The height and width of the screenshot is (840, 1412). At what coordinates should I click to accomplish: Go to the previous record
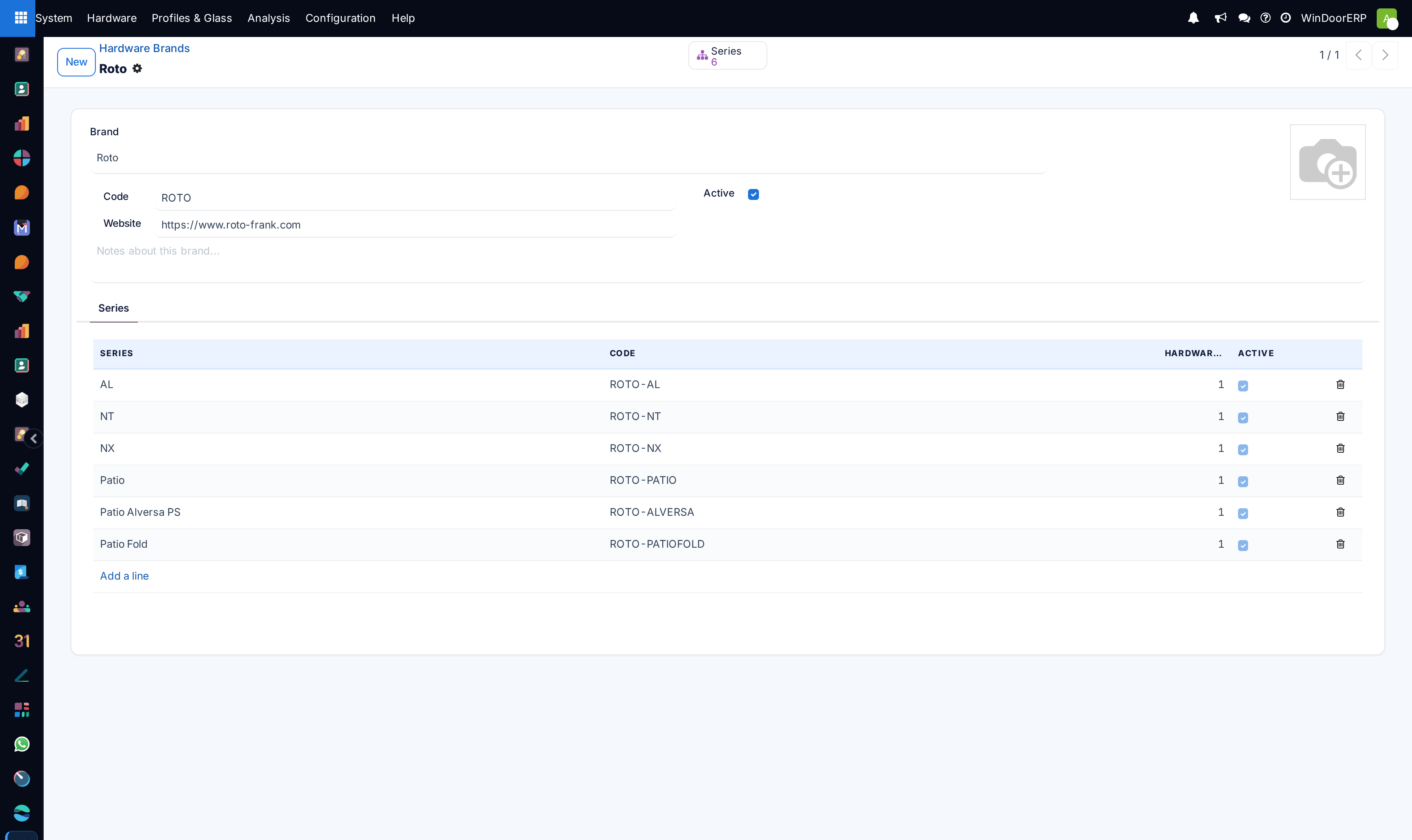1358,55
